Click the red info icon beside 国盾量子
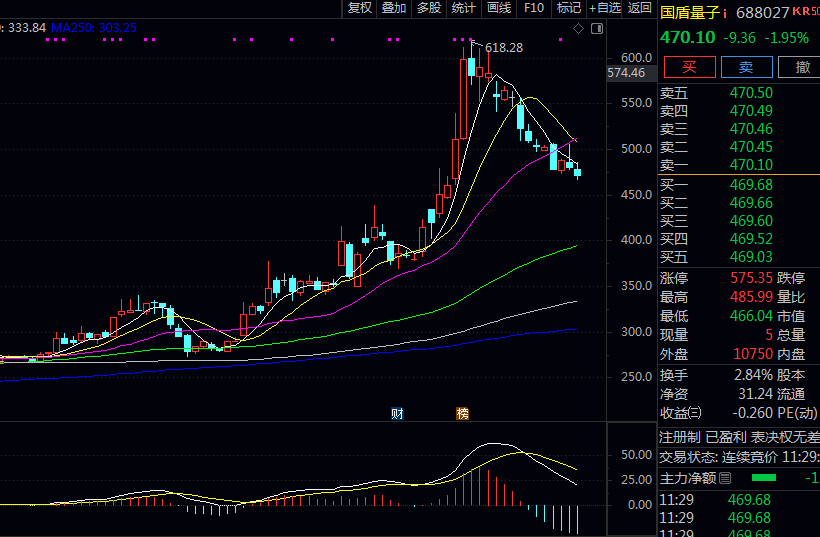820x537 pixels. pyautogui.click(x=726, y=14)
